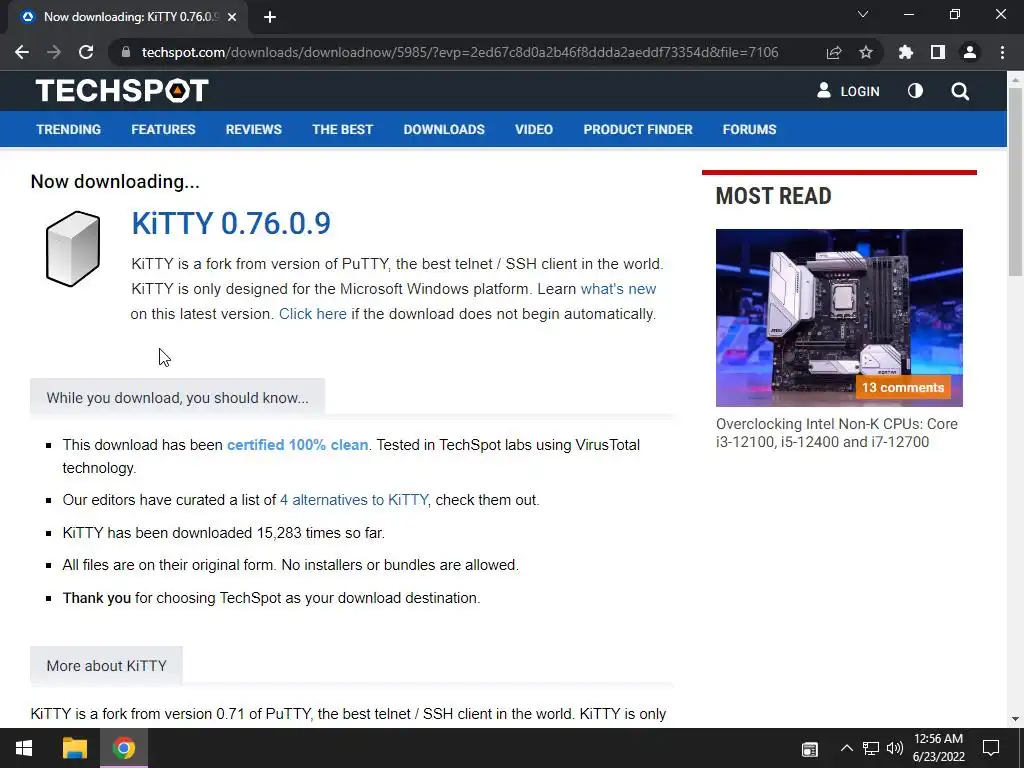Click the "Now downloading..." heading text

click(115, 182)
